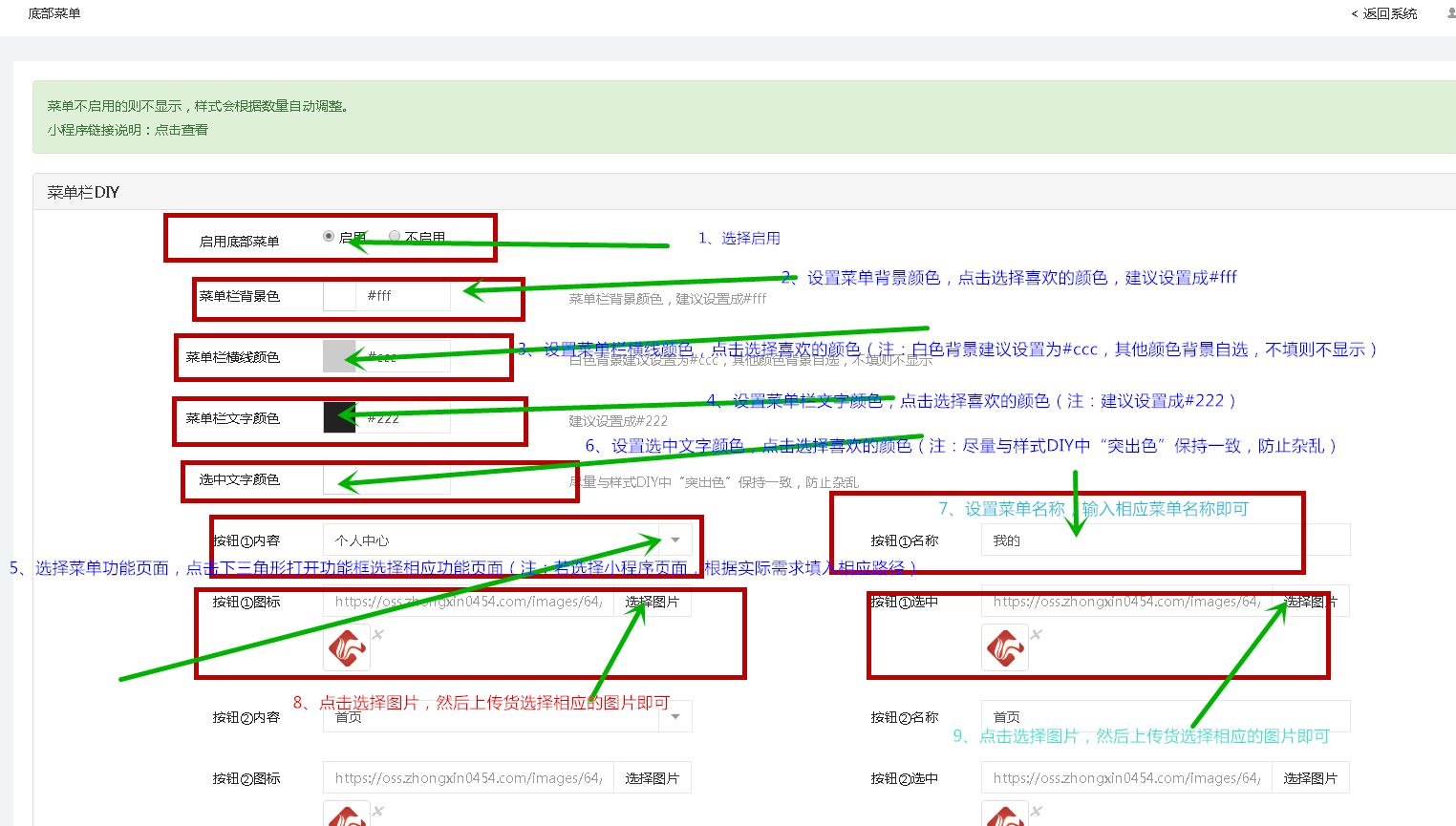Viewport: 1456px width, 826px height.
Task: Click the 按钮②图标 label
Action: [246, 778]
